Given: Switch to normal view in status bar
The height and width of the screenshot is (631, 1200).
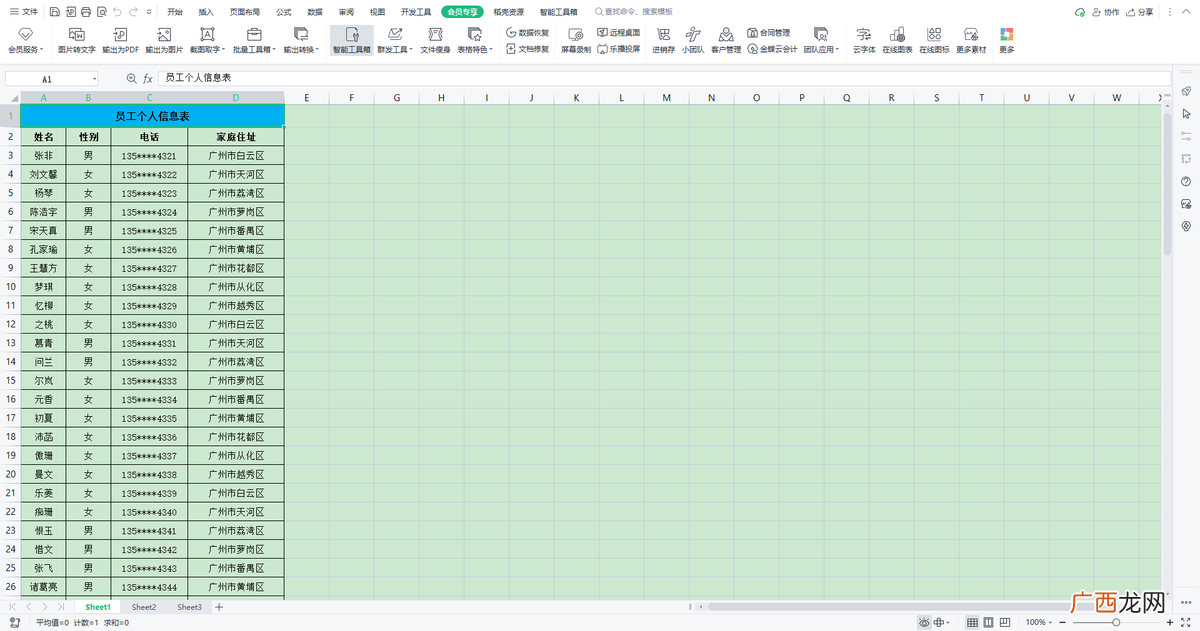Looking at the screenshot, I should pos(972,622).
